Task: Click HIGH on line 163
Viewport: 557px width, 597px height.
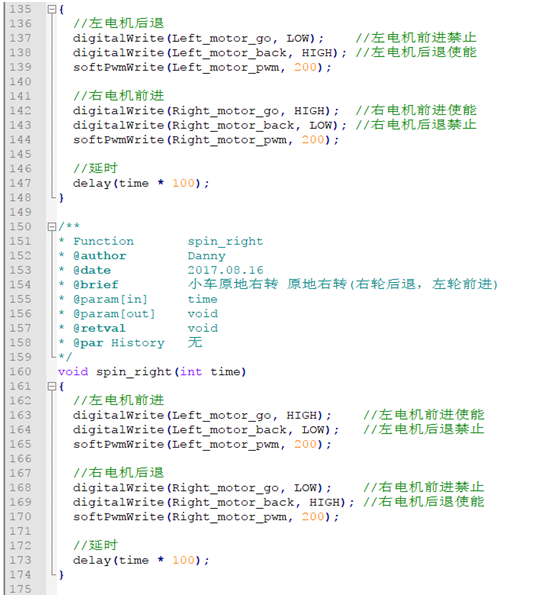Action: (302, 415)
